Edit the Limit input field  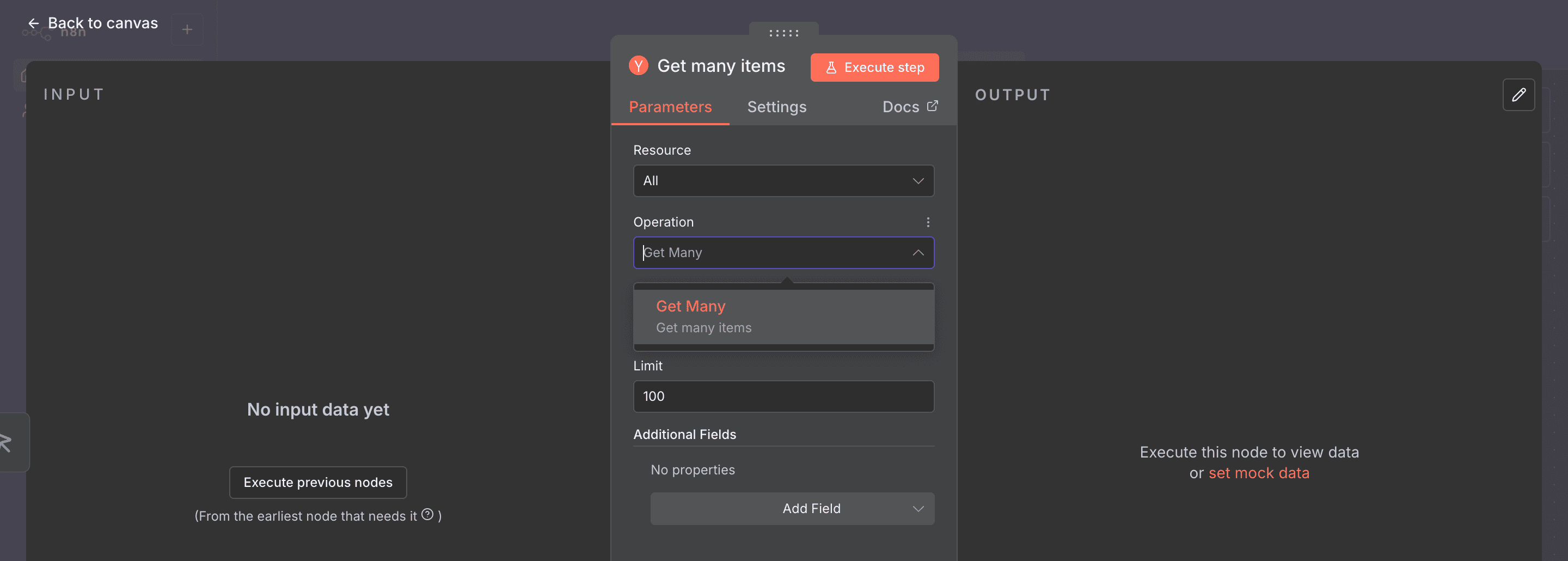(783, 397)
